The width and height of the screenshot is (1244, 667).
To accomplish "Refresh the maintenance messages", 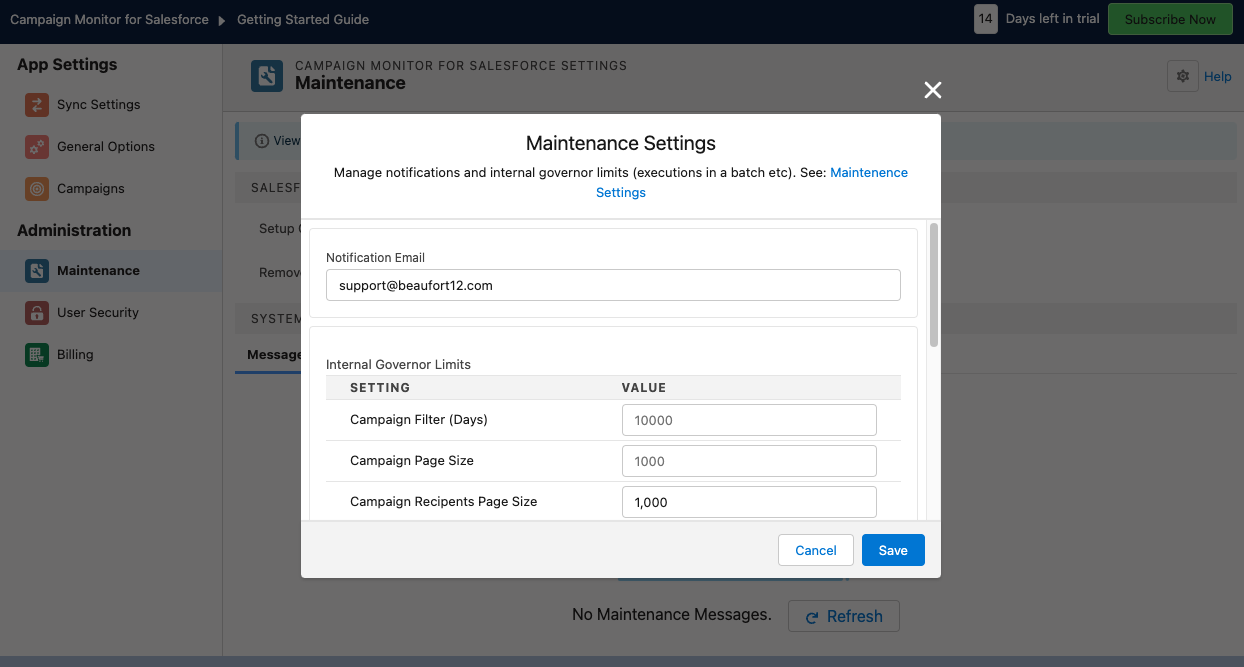I will click(x=844, y=616).
